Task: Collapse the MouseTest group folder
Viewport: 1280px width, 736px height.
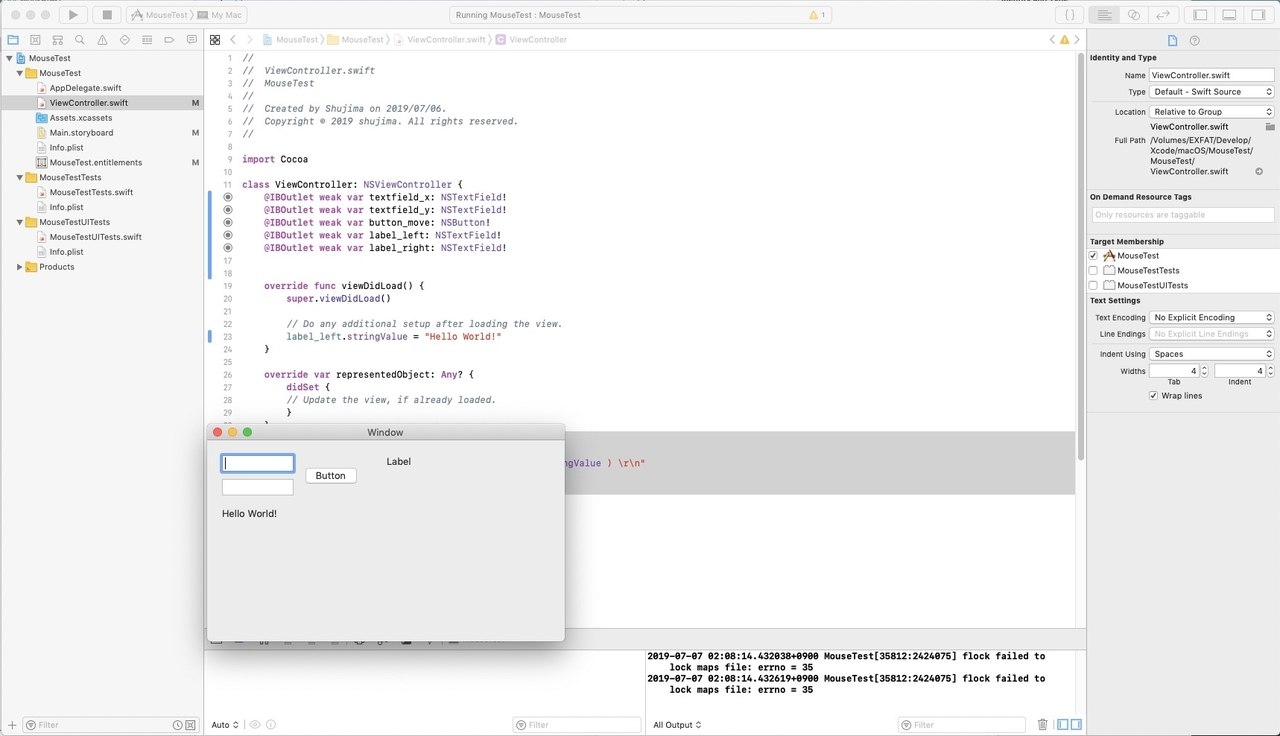Action: 20,73
